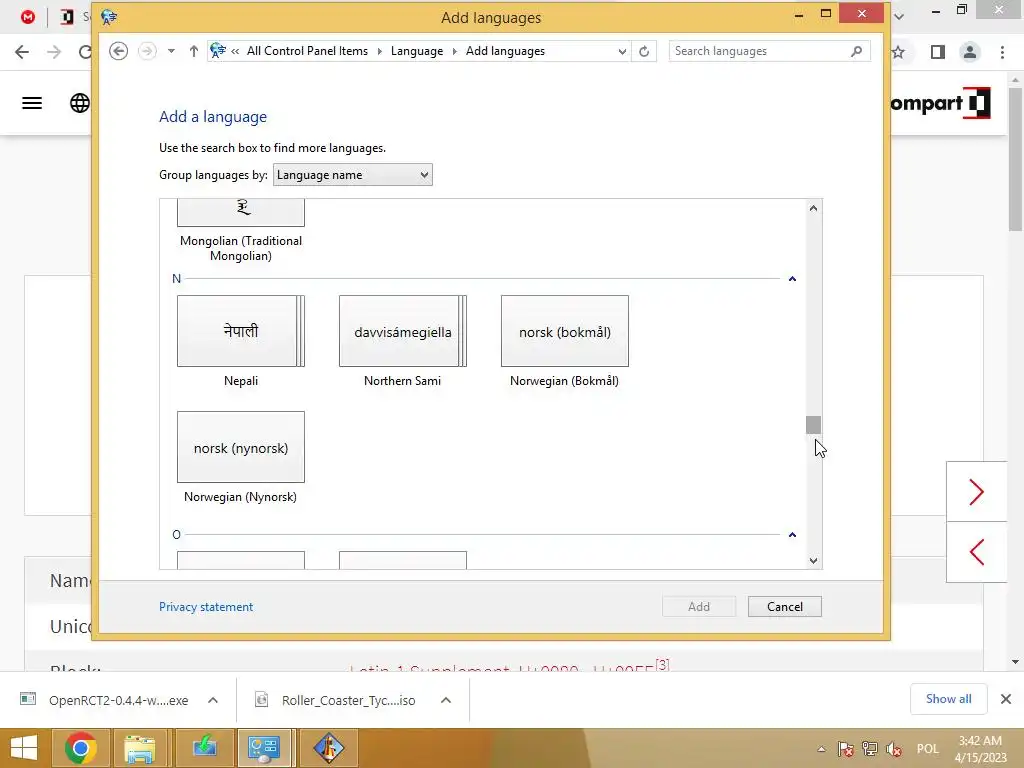1024x768 pixels.
Task: Open File Explorer from taskbar
Action: pos(140,748)
